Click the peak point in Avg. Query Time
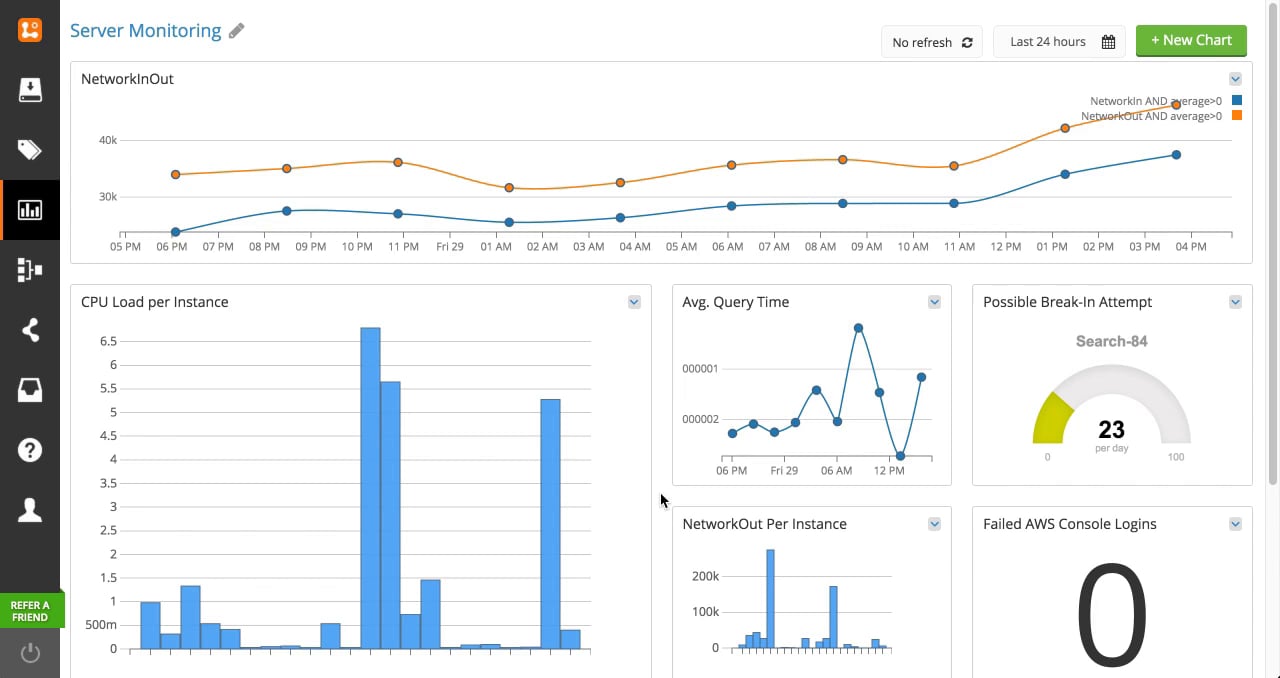1280x678 pixels. coord(858,328)
